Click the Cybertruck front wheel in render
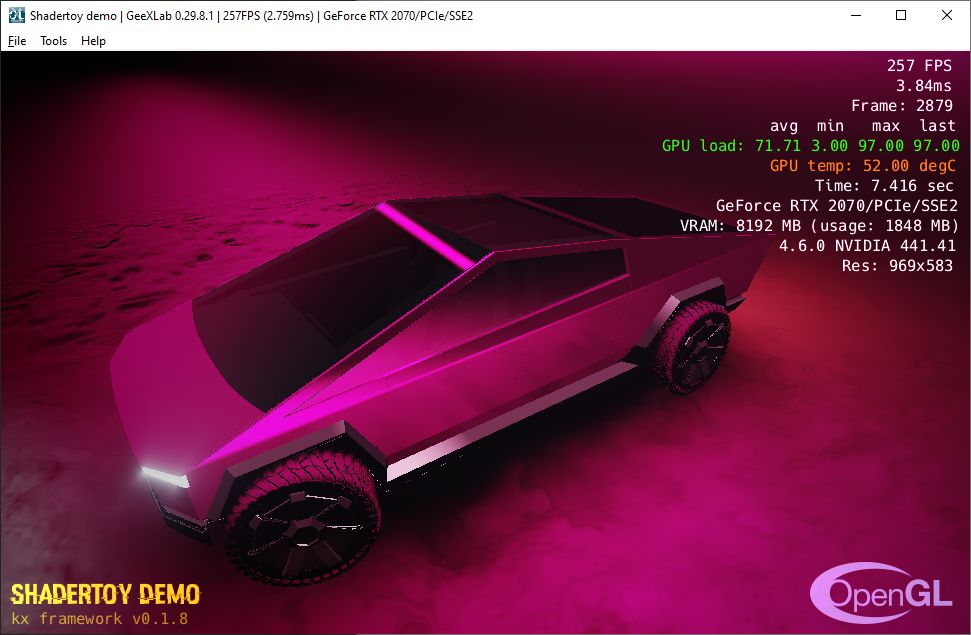 coord(303,519)
